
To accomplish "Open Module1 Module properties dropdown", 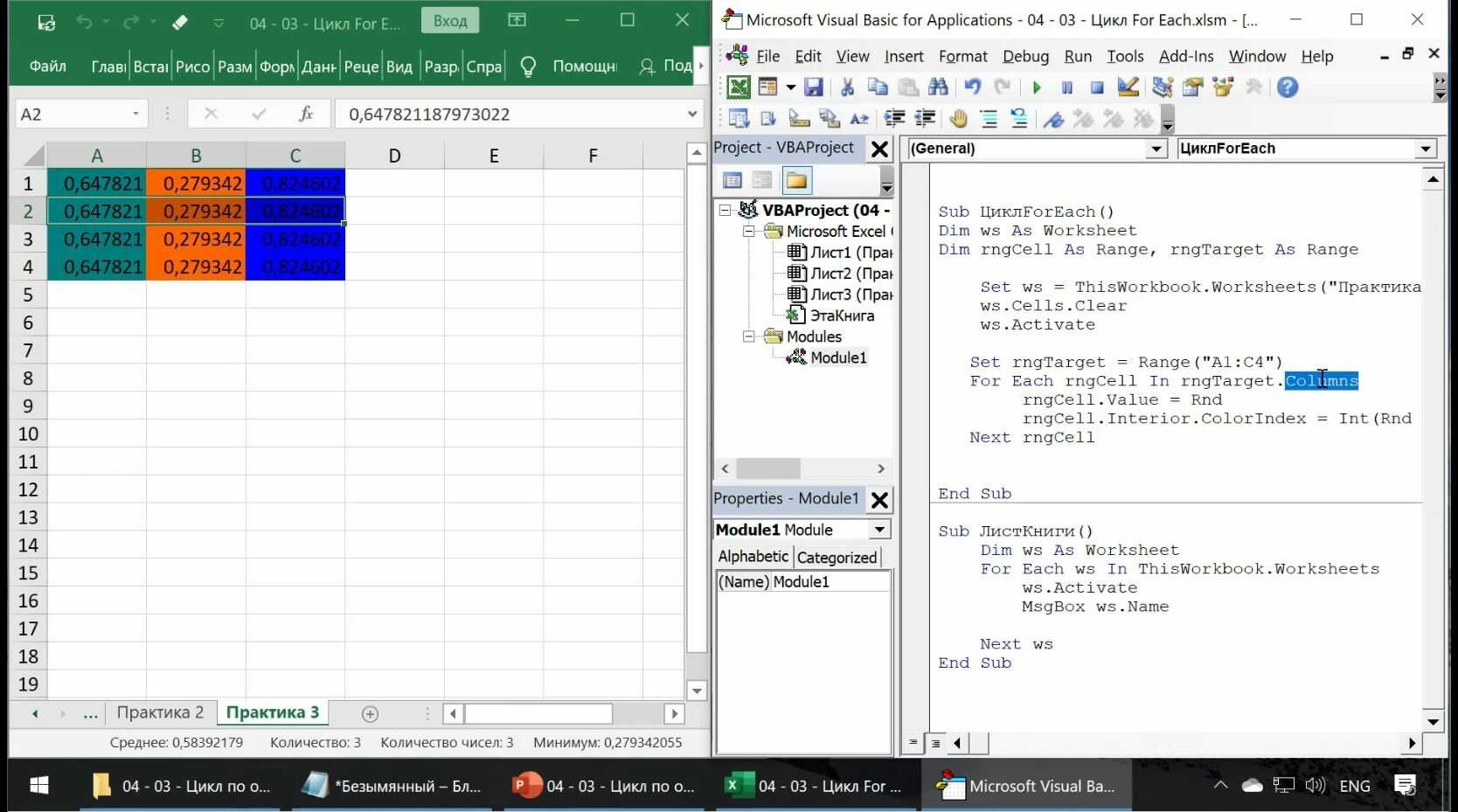I will point(879,530).
